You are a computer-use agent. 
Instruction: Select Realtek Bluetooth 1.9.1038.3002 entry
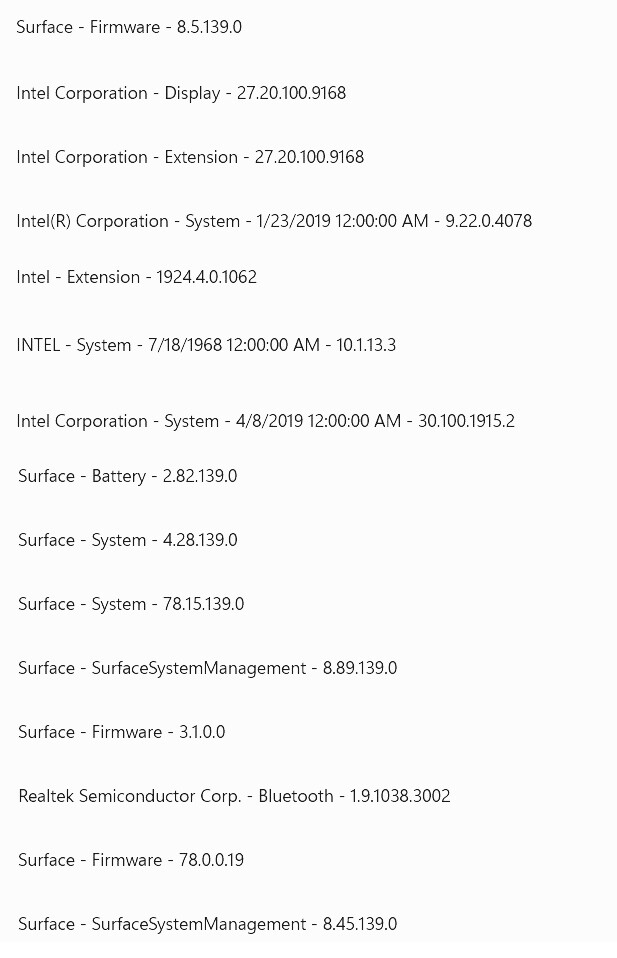[x=235, y=796]
